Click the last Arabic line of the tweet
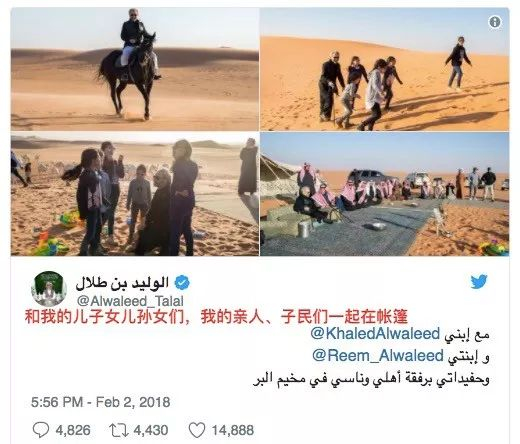Viewport: 520px width, 444px height. click(x=371, y=379)
